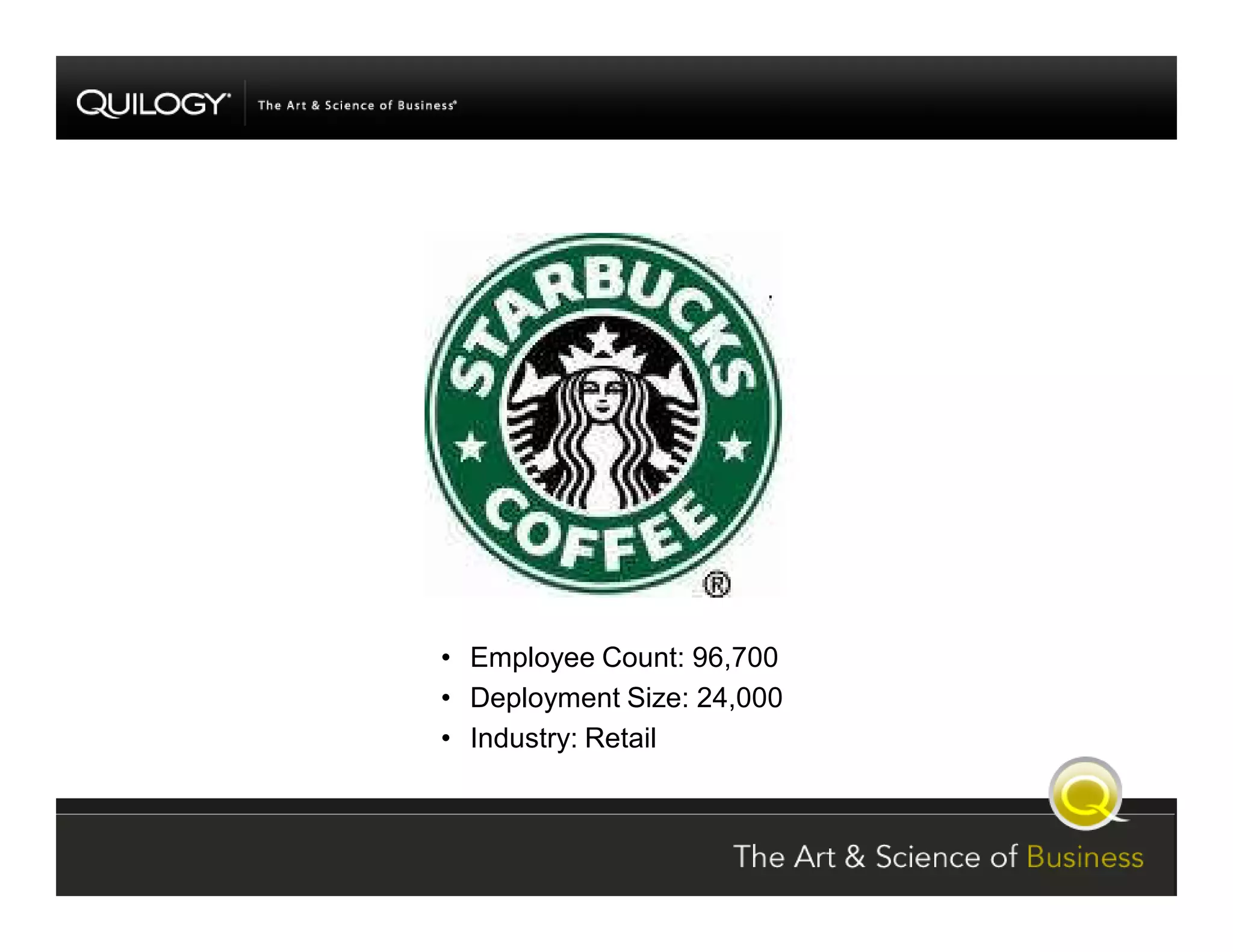Click the yellow Q emblem icon
The width and height of the screenshot is (1233, 952).
pyautogui.click(x=1085, y=794)
